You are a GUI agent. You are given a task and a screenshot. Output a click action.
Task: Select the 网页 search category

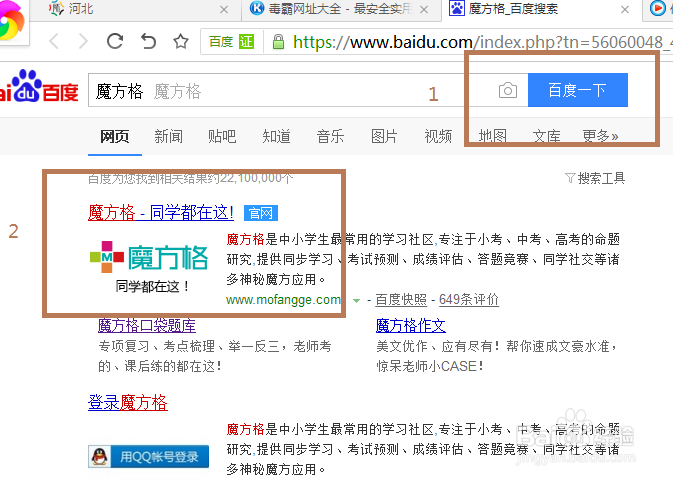pos(115,136)
